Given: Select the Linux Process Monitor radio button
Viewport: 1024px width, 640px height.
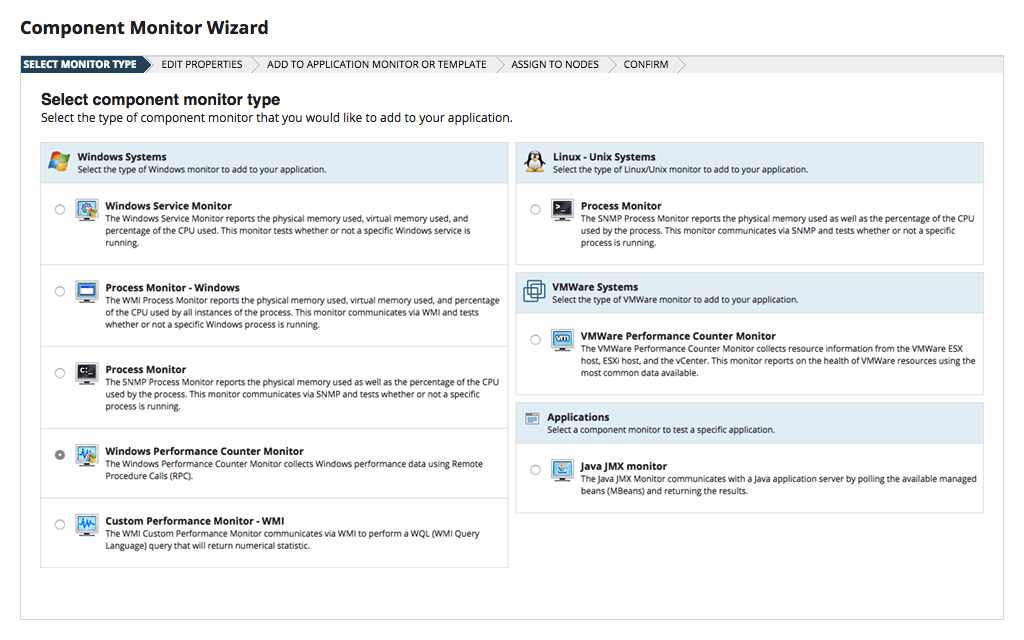Looking at the screenshot, I should (535, 210).
